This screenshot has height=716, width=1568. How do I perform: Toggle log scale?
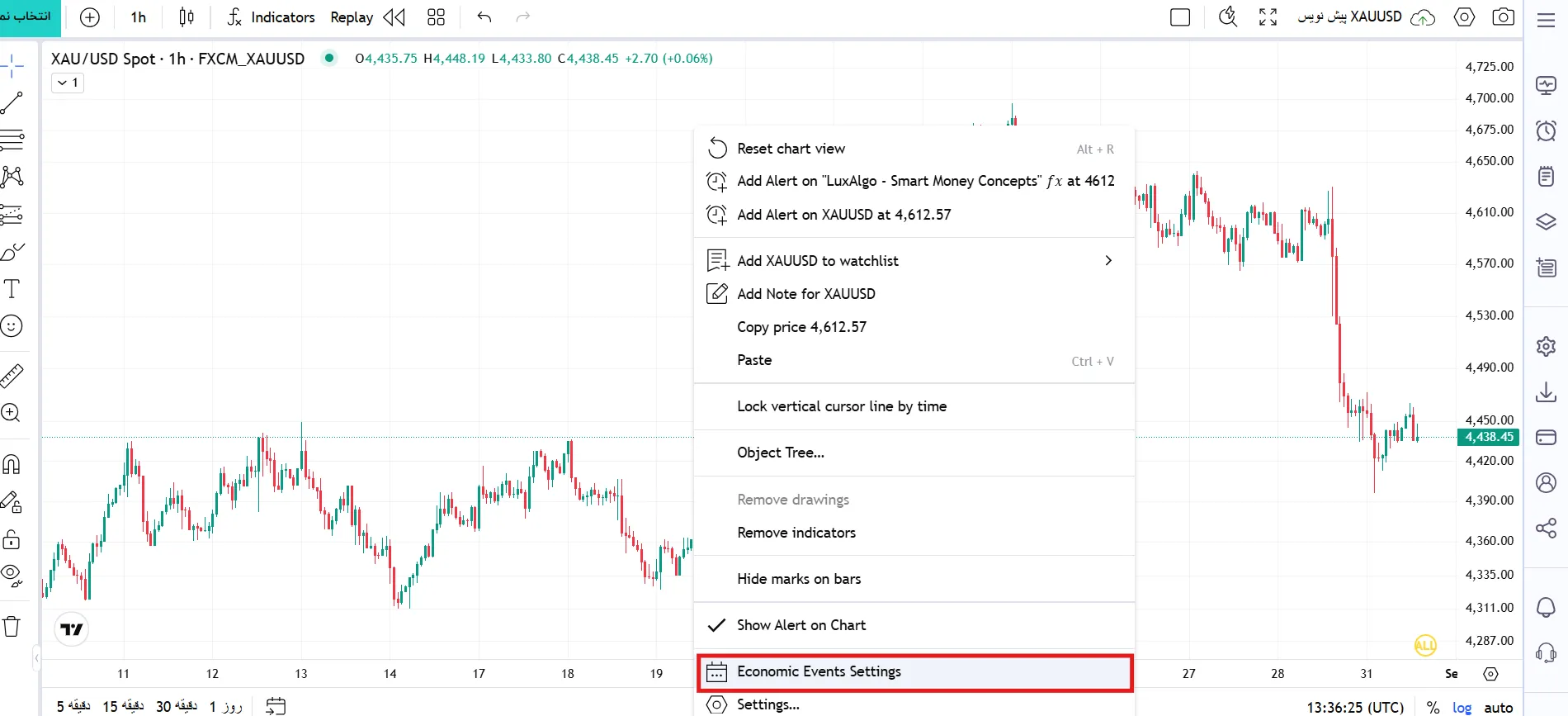click(1462, 707)
